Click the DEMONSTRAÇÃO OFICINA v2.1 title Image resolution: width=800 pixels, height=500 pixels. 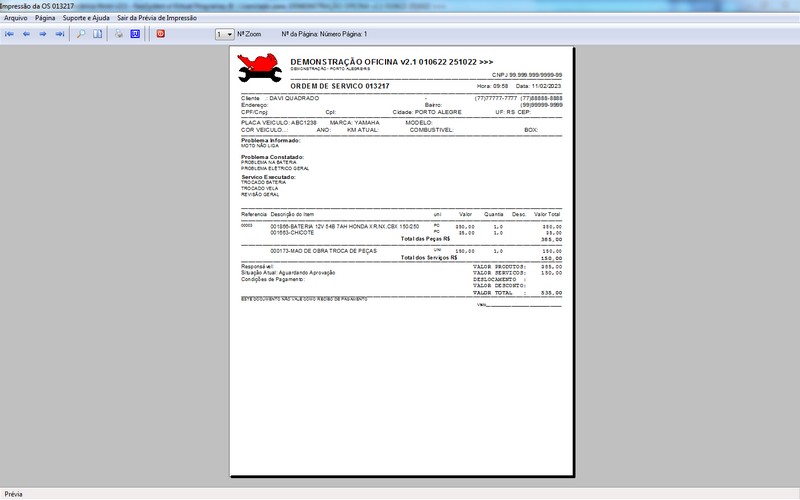click(x=391, y=62)
